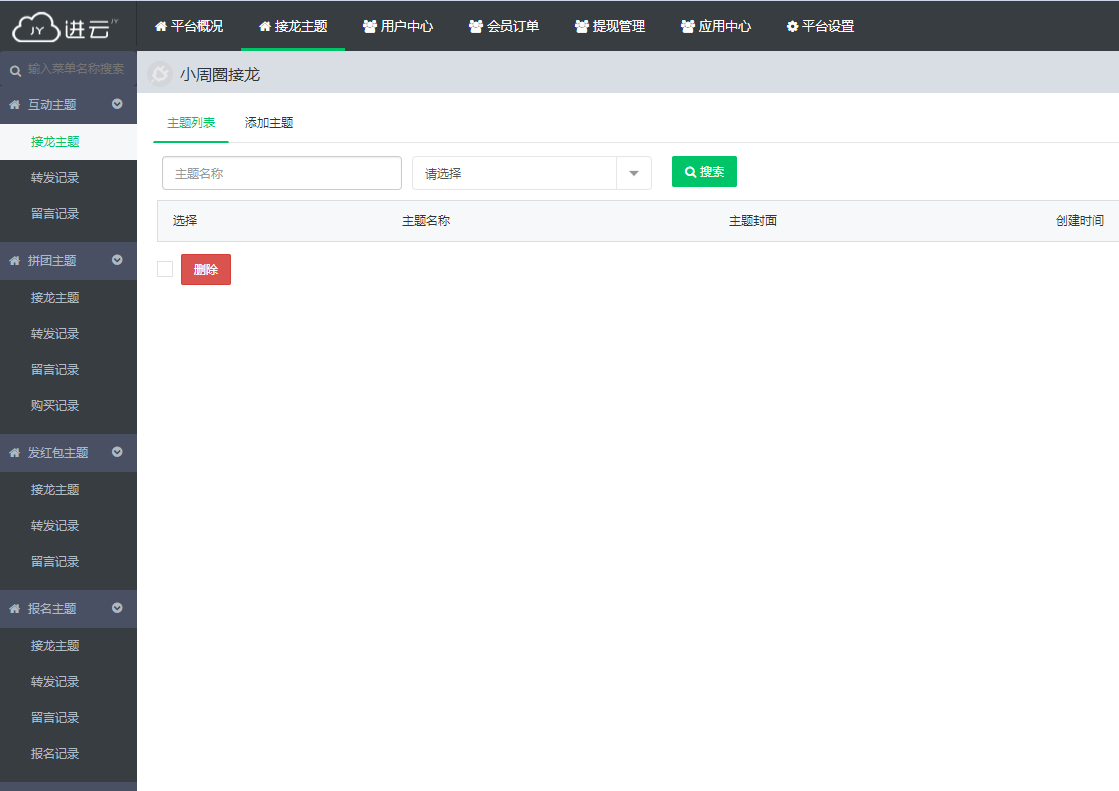The image size is (1119, 791).
Task: Click the gear icon beside 平台设置
Action: pyautogui.click(x=792, y=27)
